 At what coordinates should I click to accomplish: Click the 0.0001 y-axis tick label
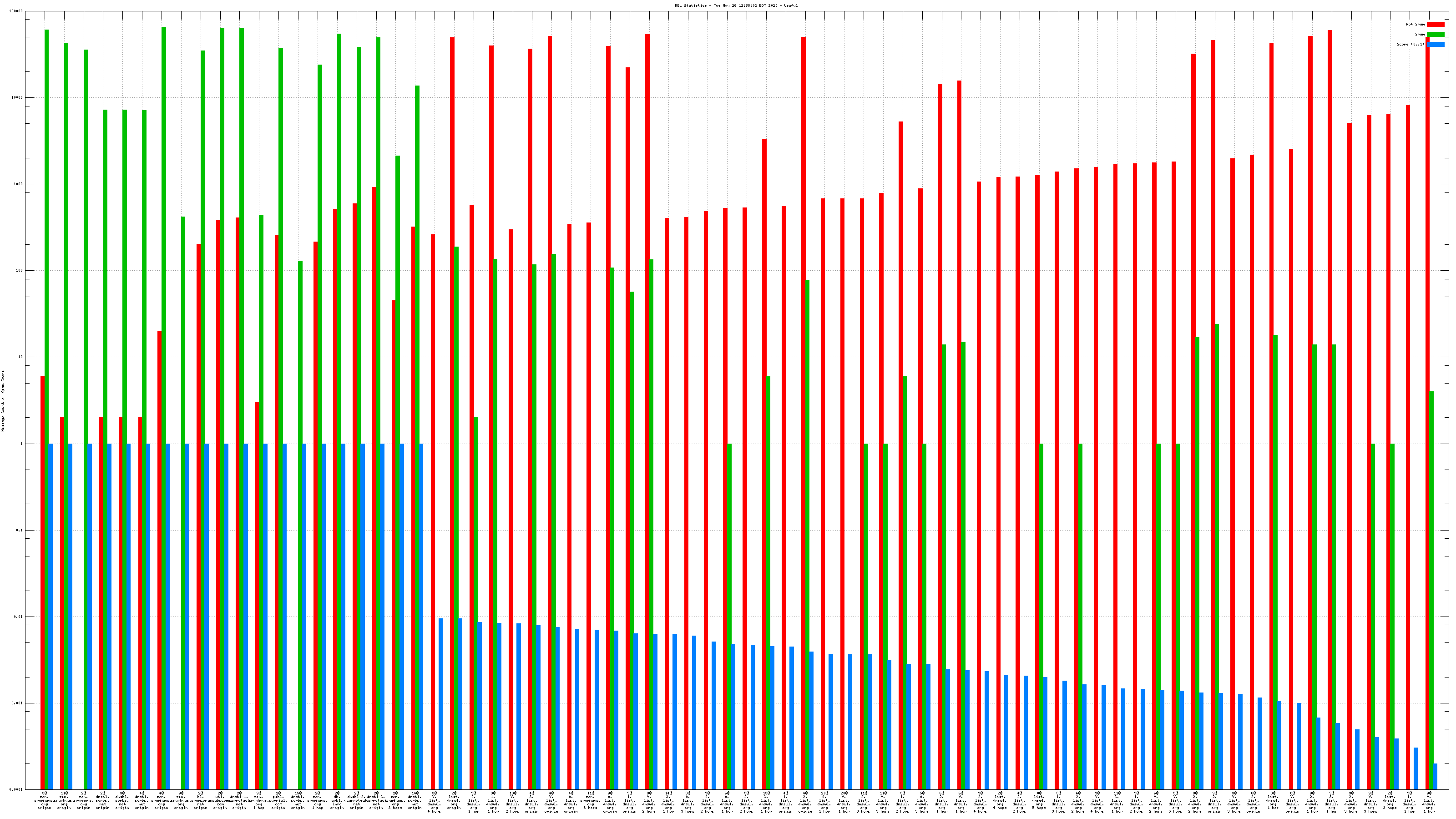(x=17, y=789)
